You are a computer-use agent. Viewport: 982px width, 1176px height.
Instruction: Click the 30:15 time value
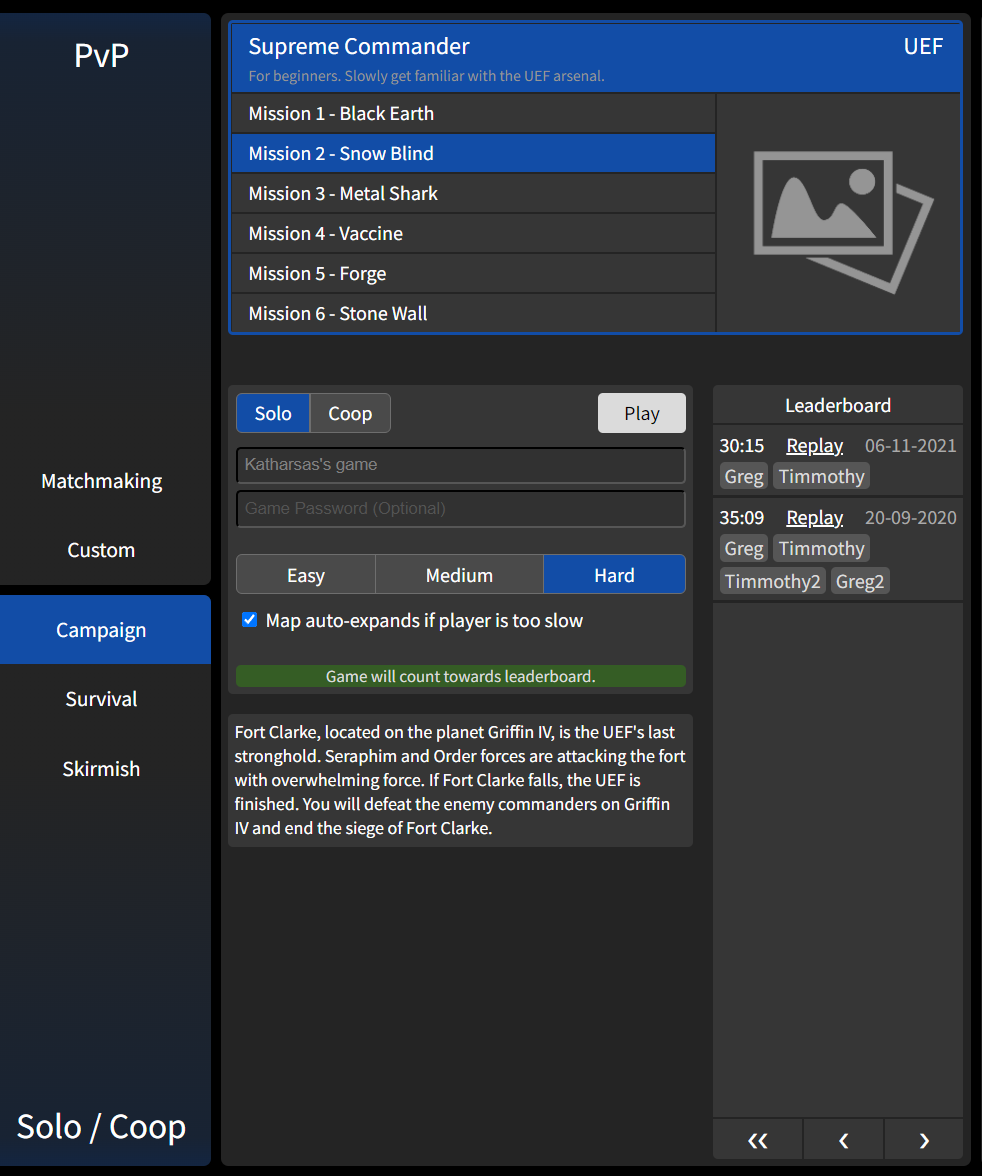coord(742,446)
